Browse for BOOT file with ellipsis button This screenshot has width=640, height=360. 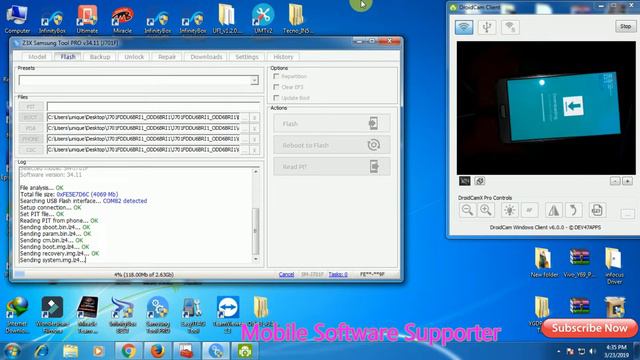[245, 118]
